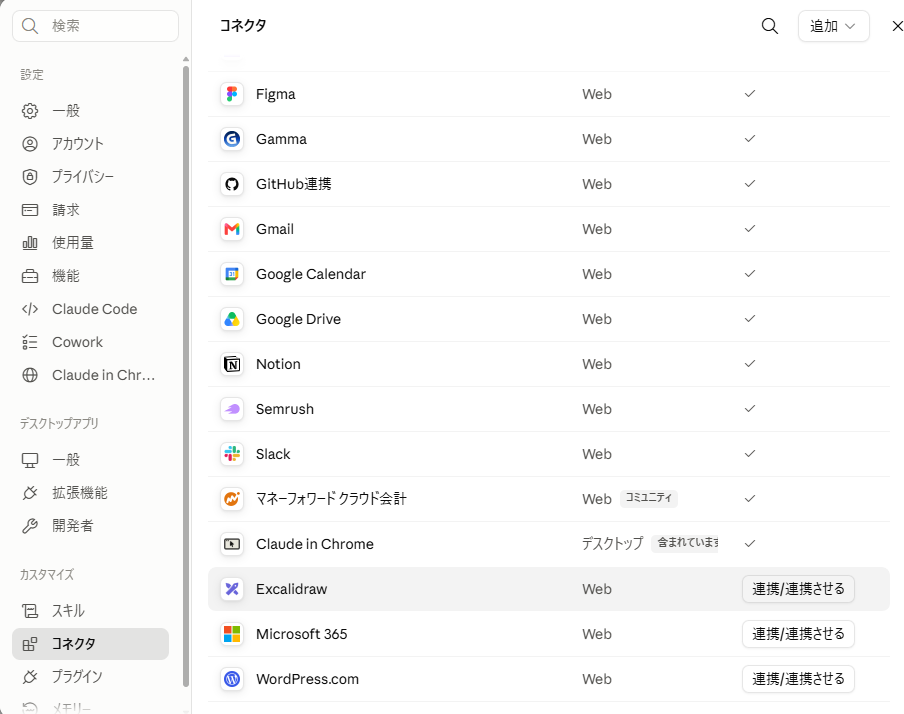Click the Cowork checklist icon
Image resolution: width=904 pixels, height=714 pixels.
click(x=30, y=342)
